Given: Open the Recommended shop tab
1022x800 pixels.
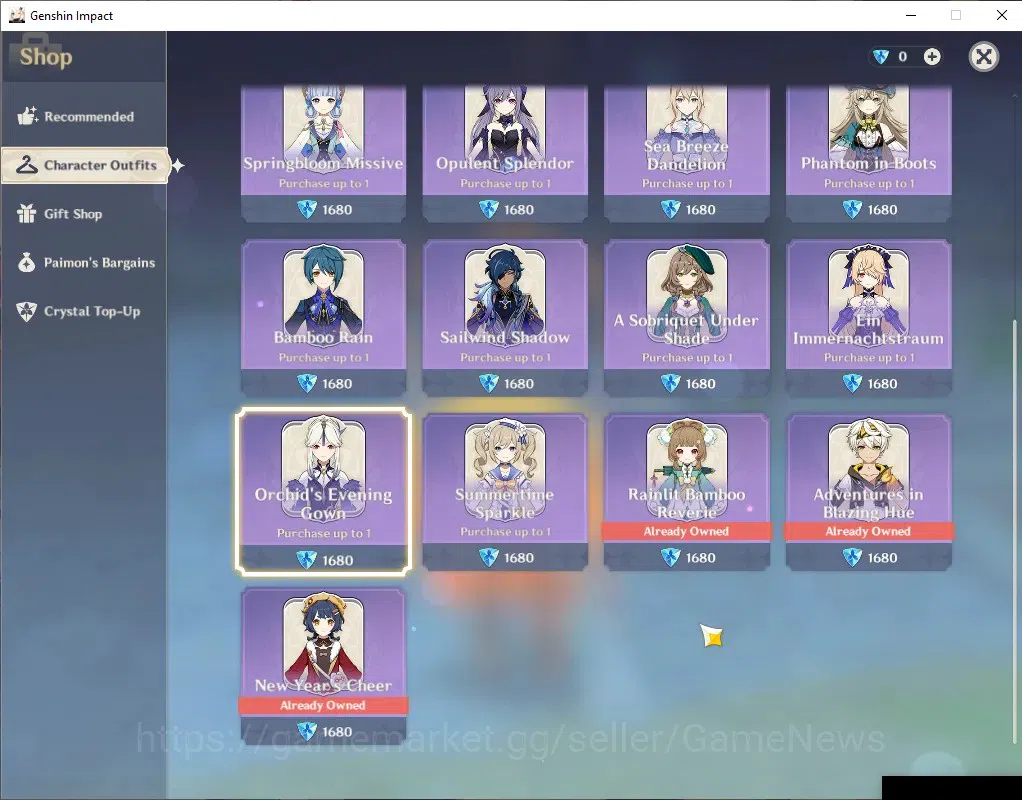Looking at the screenshot, I should point(83,117).
